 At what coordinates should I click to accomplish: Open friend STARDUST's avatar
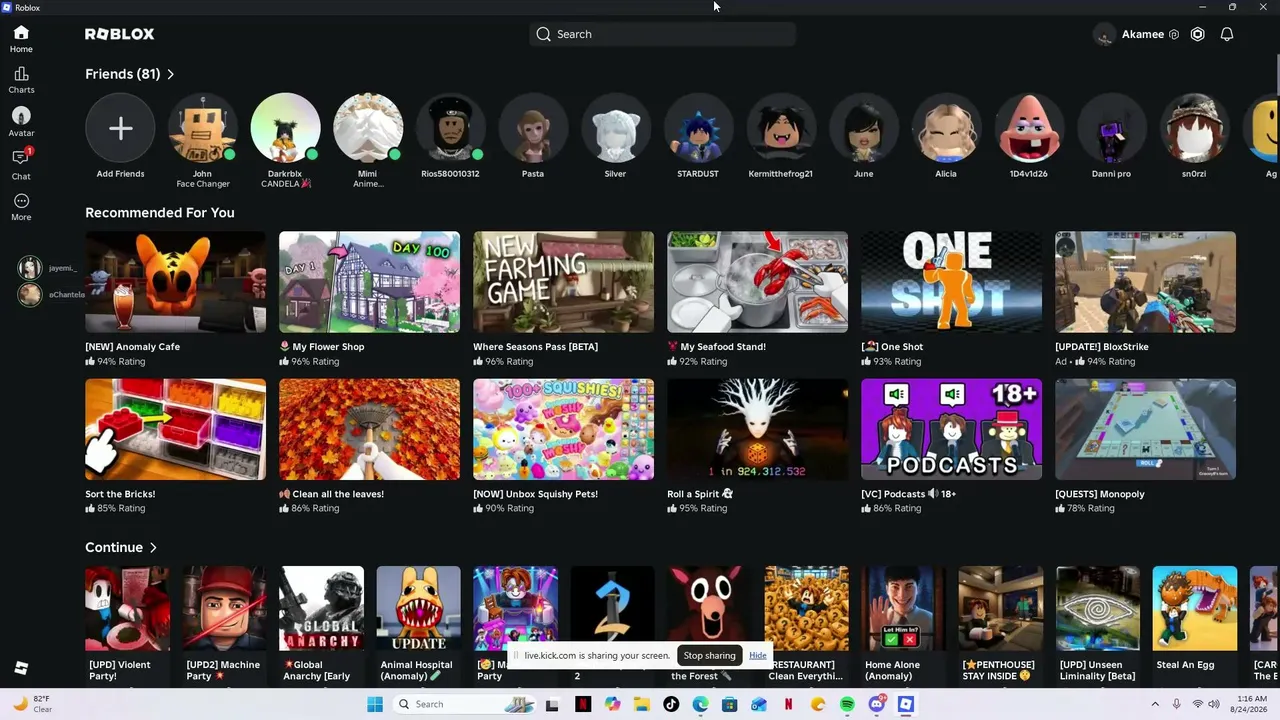pyautogui.click(x=698, y=128)
